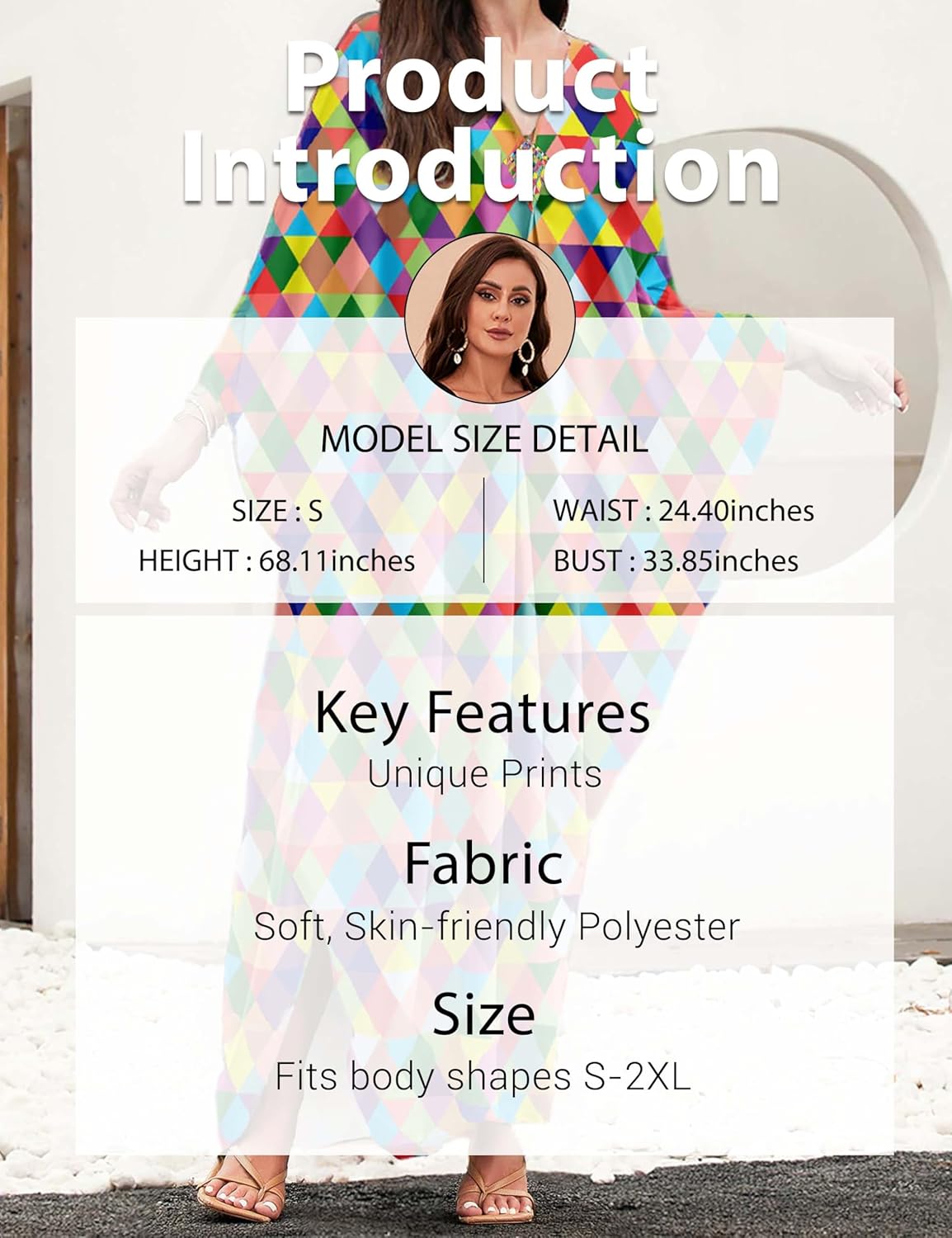Select Fits body shapes S-2XL text
The width and height of the screenshot is (952, 1238).
point(483,1077)
